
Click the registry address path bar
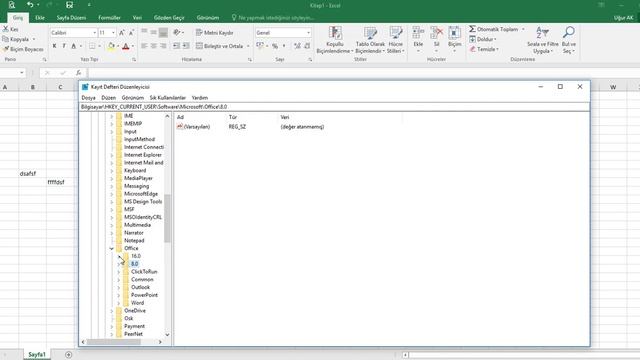tap(334, 107)
